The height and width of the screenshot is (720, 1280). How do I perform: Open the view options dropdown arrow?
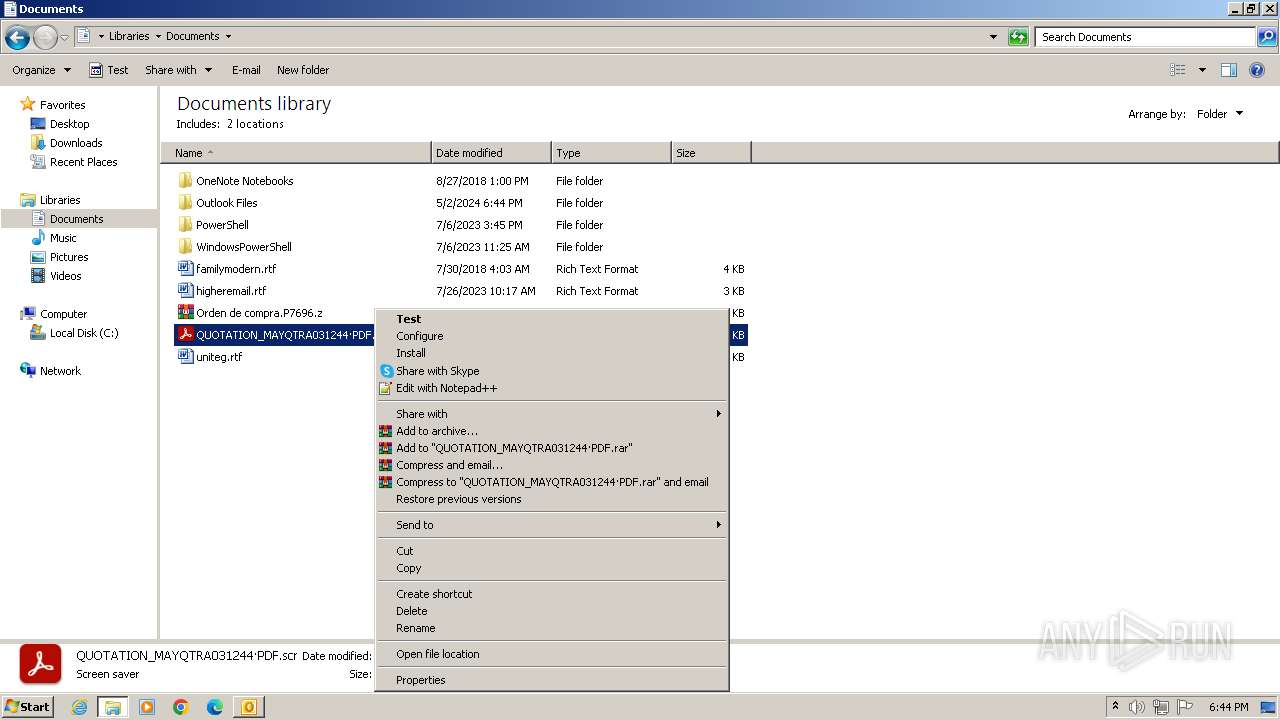click(1202, 70)
